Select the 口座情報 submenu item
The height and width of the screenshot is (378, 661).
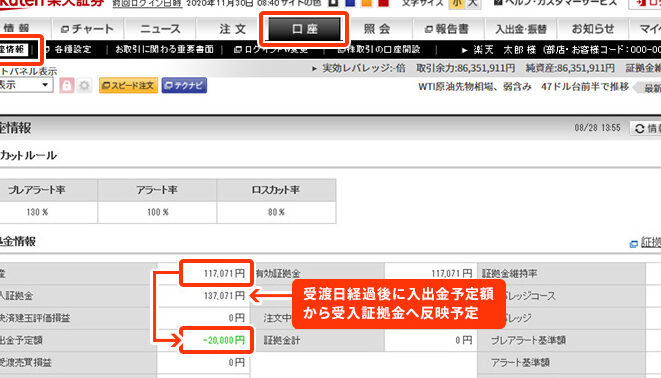pos(13,49)
